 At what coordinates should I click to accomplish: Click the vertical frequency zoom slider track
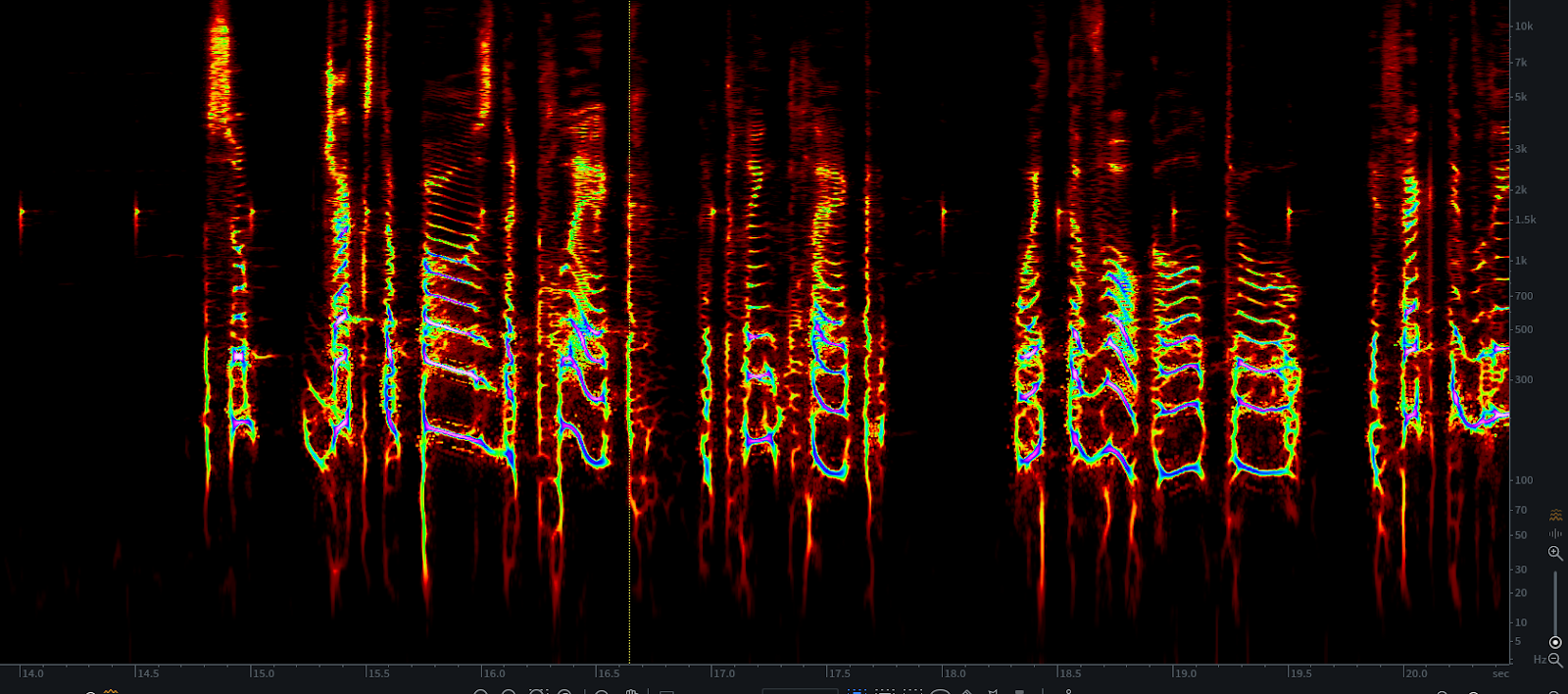click(1555, 598)
